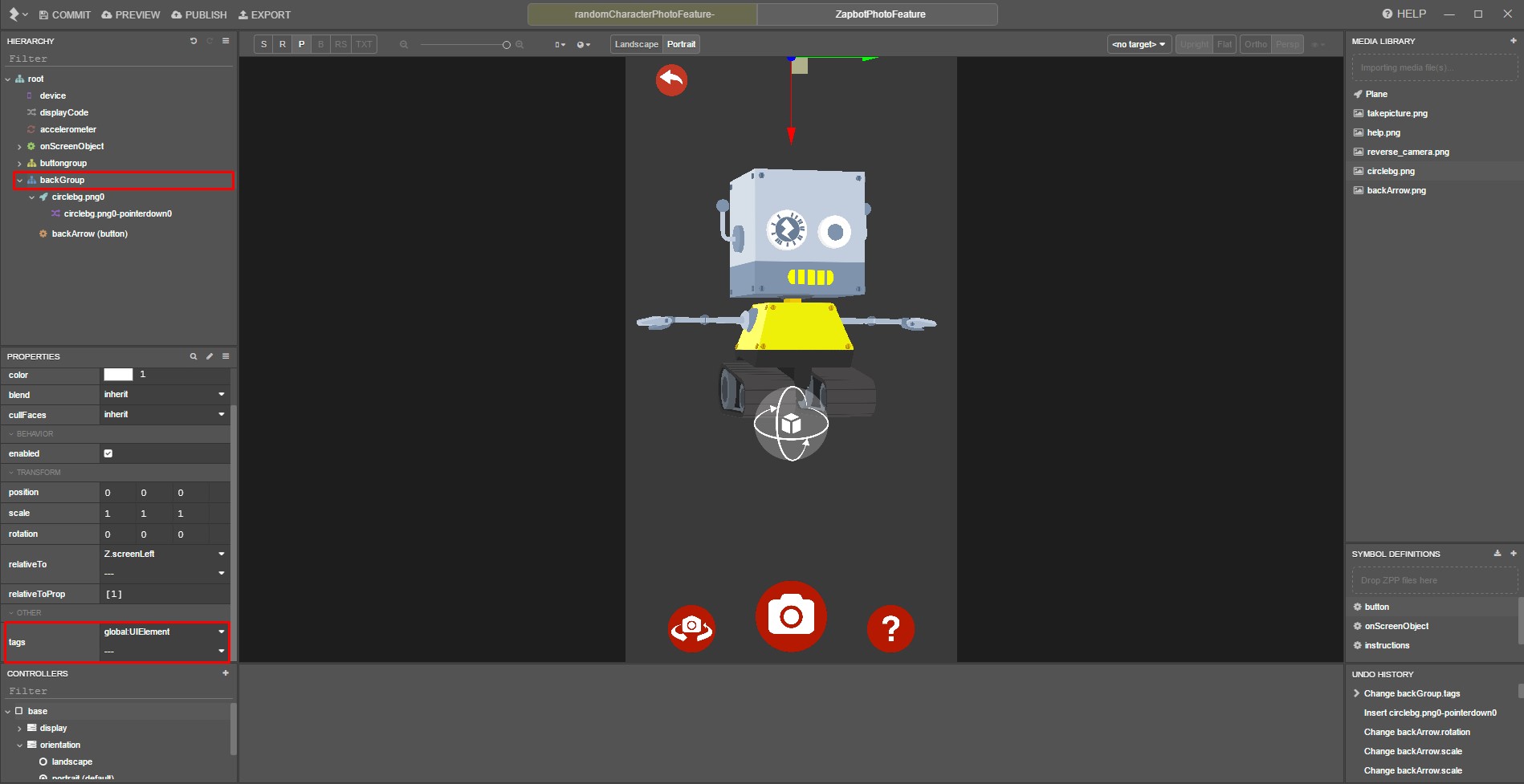Select the P transform mode button

[x=302, y=44]
